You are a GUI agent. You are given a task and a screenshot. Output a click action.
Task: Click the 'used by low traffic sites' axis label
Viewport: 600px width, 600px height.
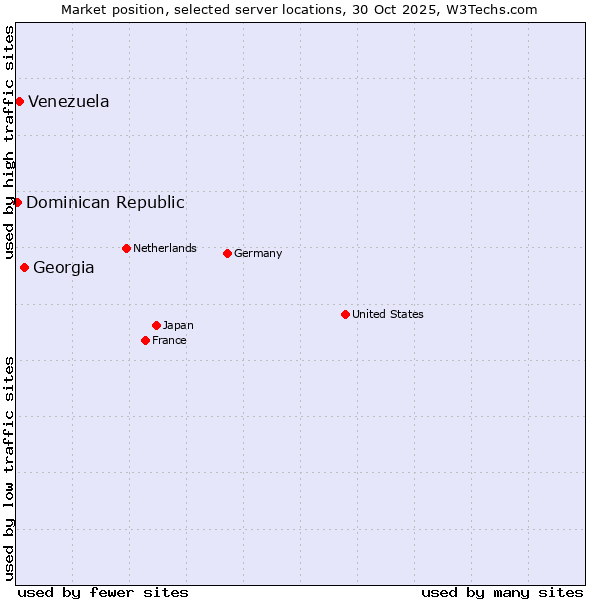9,467
